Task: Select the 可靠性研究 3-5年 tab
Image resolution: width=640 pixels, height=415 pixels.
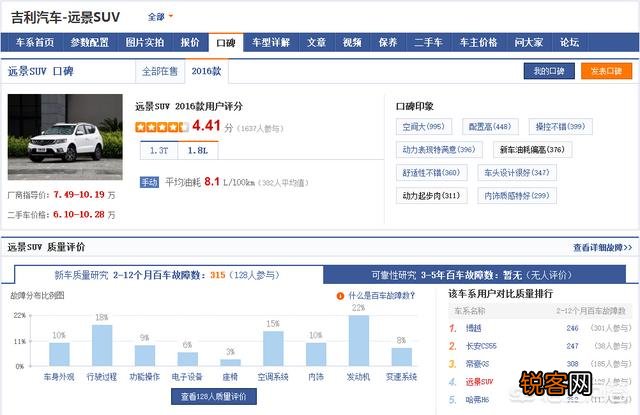Action: tap(474, 275)
